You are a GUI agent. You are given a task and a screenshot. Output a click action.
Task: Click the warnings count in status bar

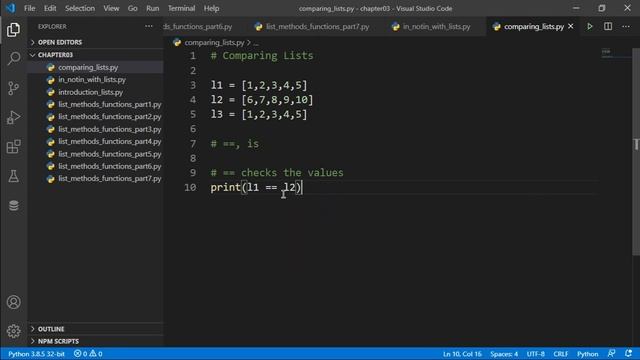pyautogui.click(x=96, y=354)
